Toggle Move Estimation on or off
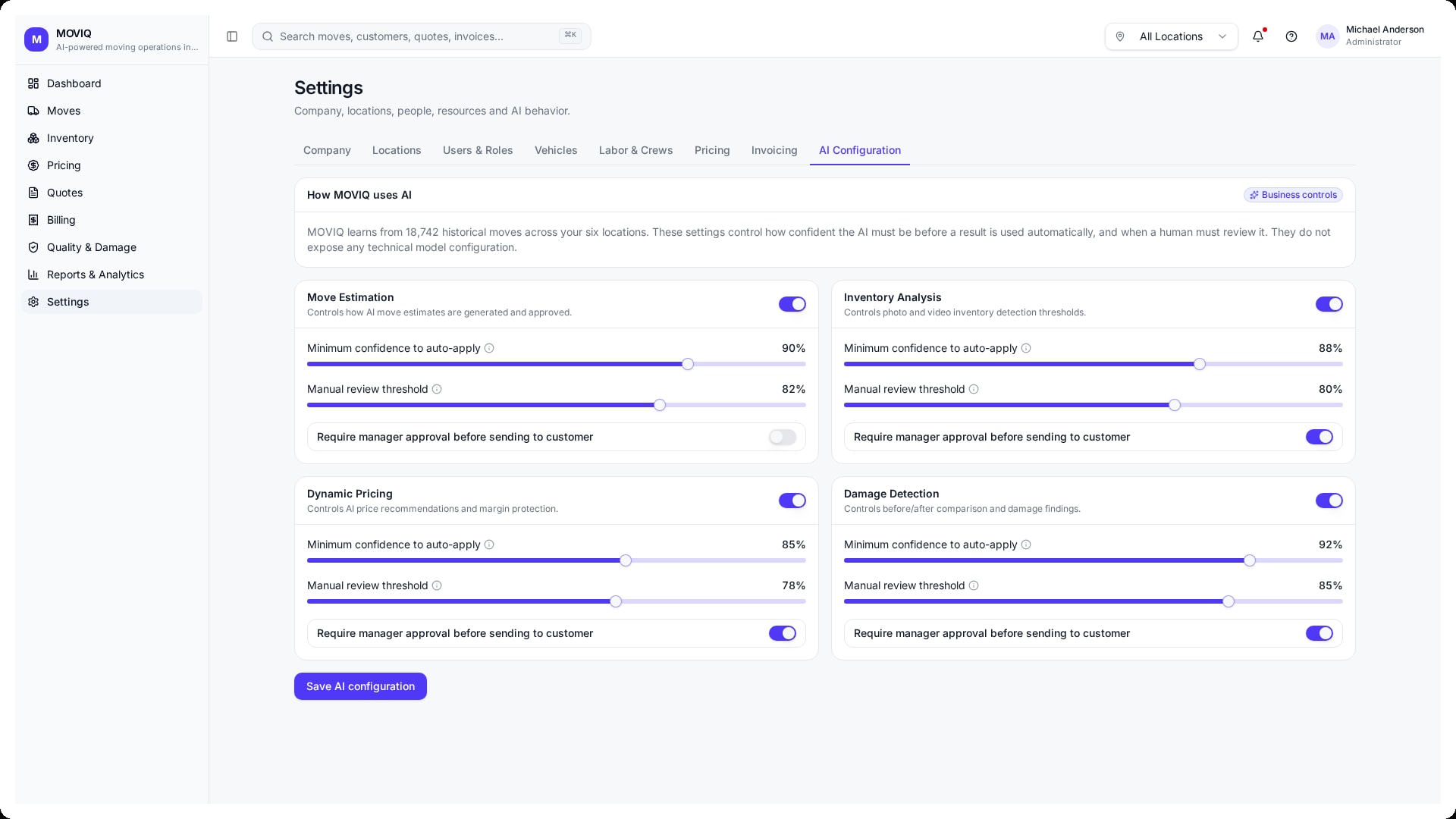The height and width of the screenshot is (819, 1456). tap(792, 304)
